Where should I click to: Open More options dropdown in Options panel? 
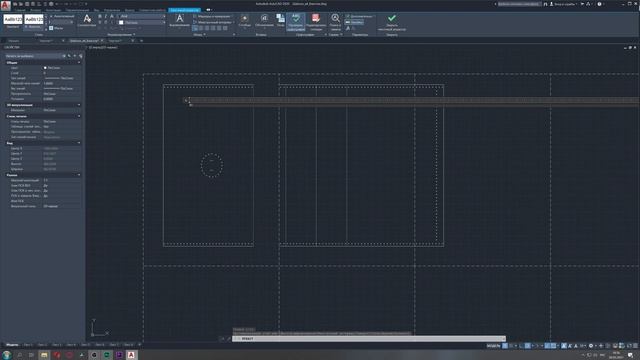pos(359,16)
